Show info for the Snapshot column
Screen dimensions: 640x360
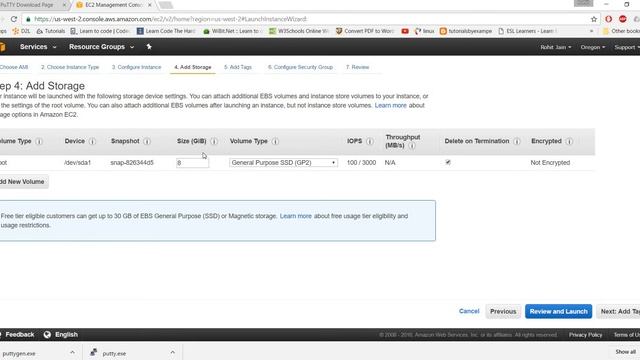point(147,141)
